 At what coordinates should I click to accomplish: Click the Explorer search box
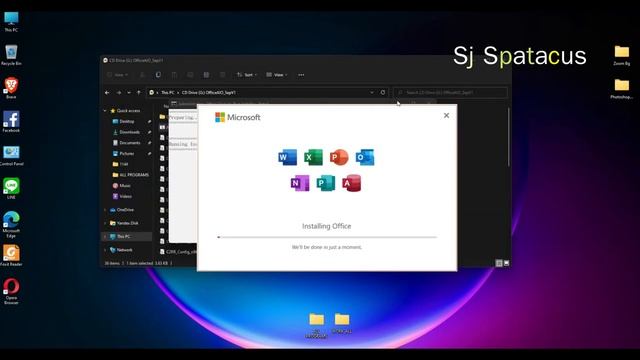451,93
